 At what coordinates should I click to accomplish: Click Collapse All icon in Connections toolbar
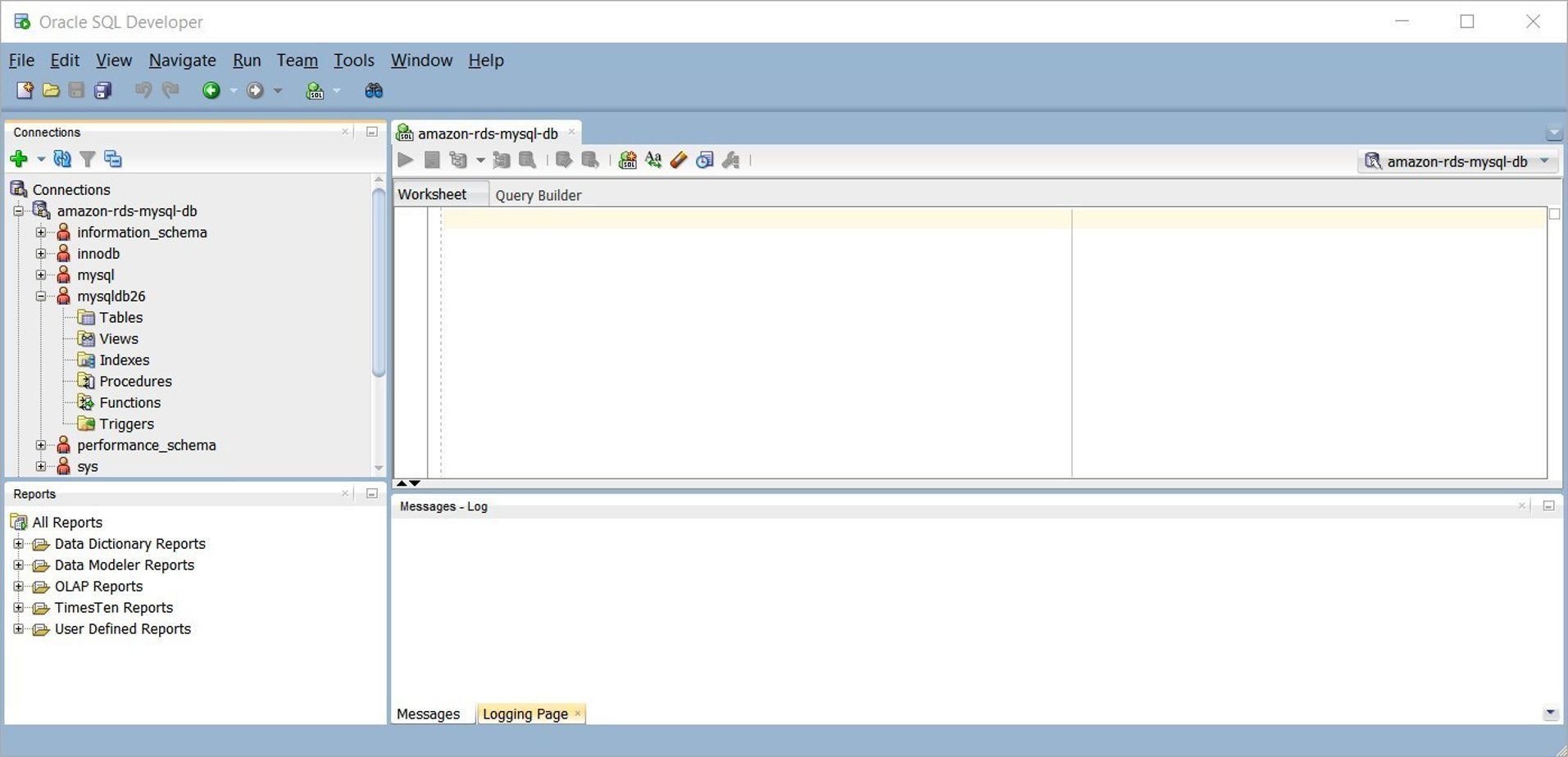(x=113, y=159)
